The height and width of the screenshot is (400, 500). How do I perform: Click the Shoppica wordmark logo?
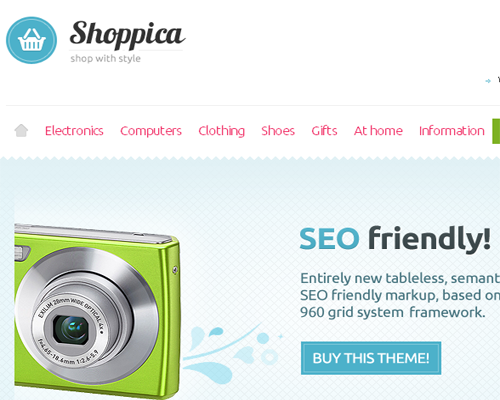coord(127,34)
